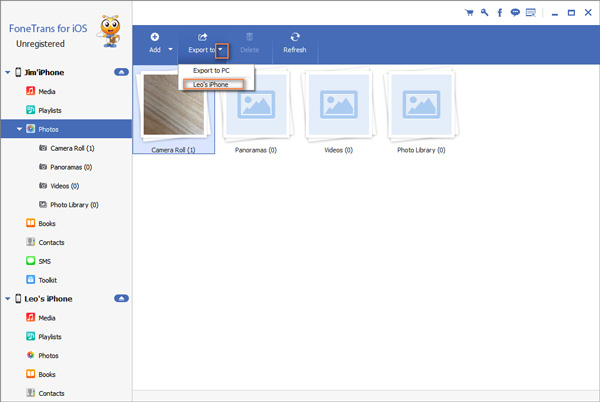Click the Jim'iPhone device name
600x402 pixels.
click(44, 72)
